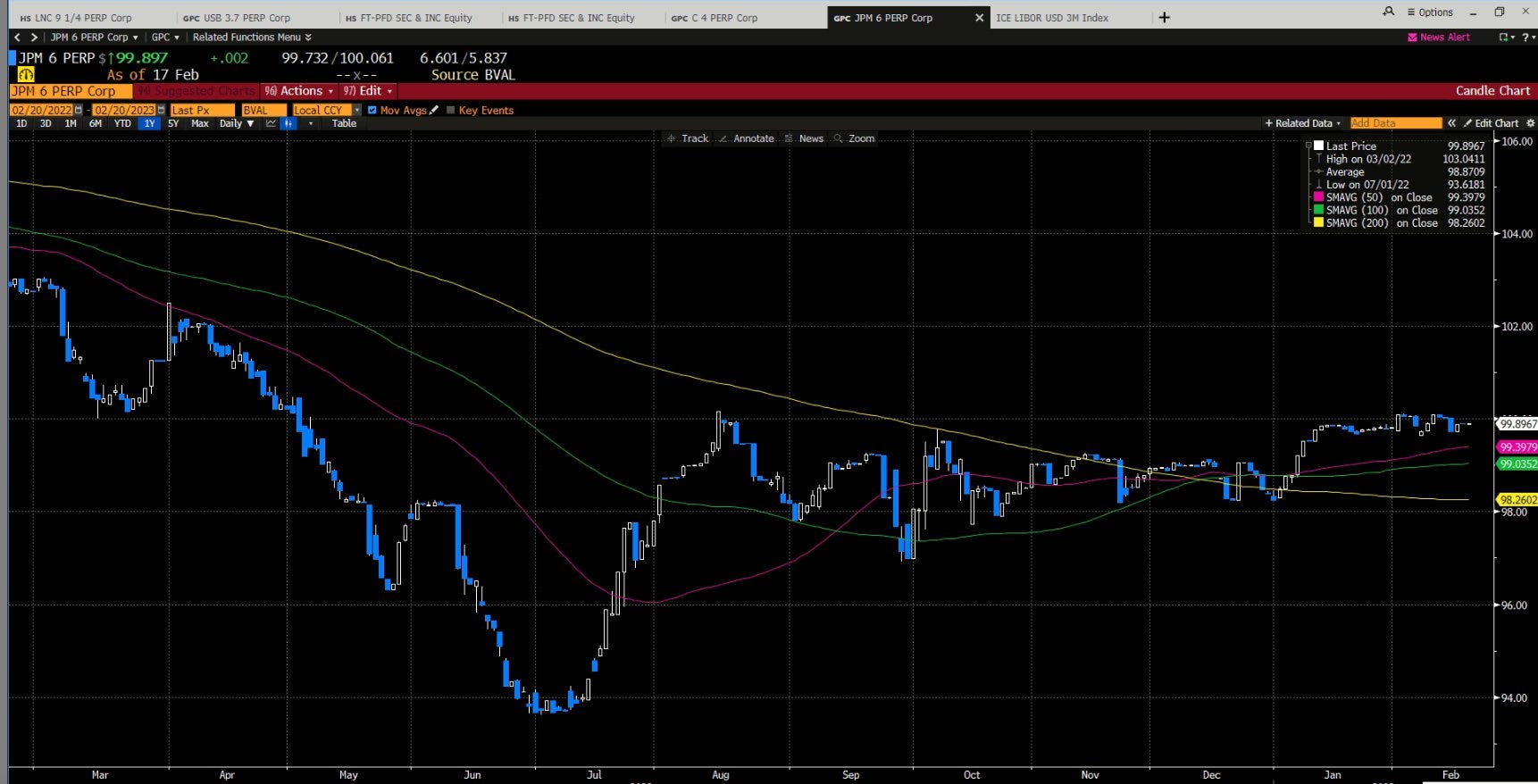
Task: Click the 94) Suggested Charts button
Action: tap(196, 91)
